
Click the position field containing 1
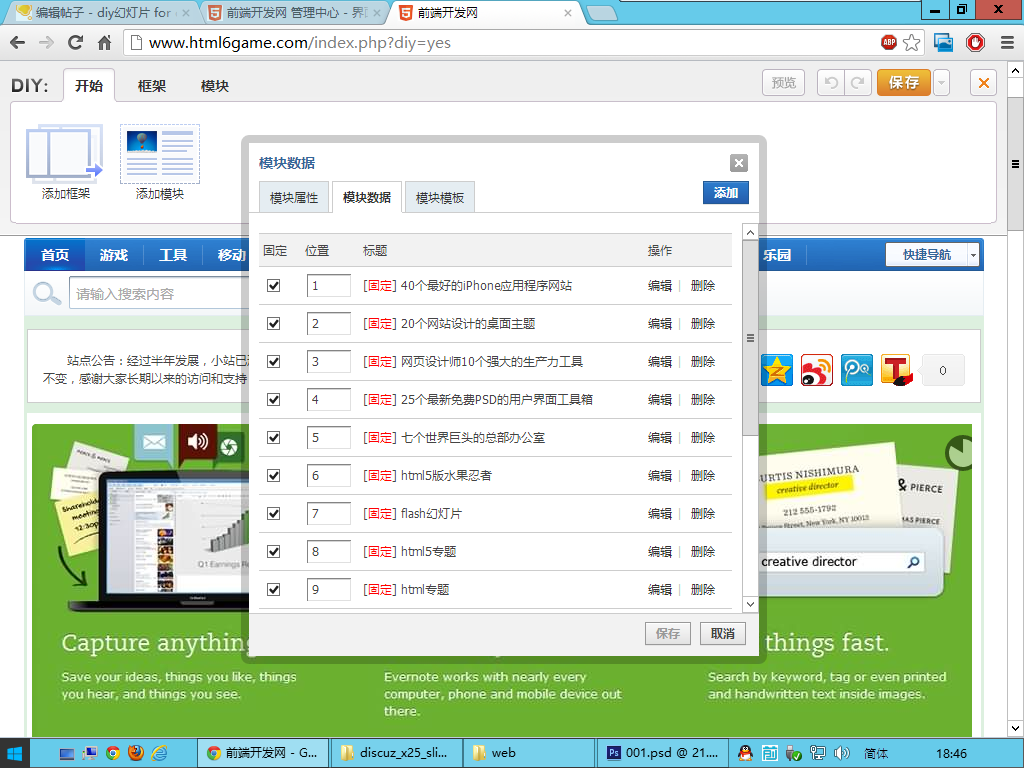point(328,285)
